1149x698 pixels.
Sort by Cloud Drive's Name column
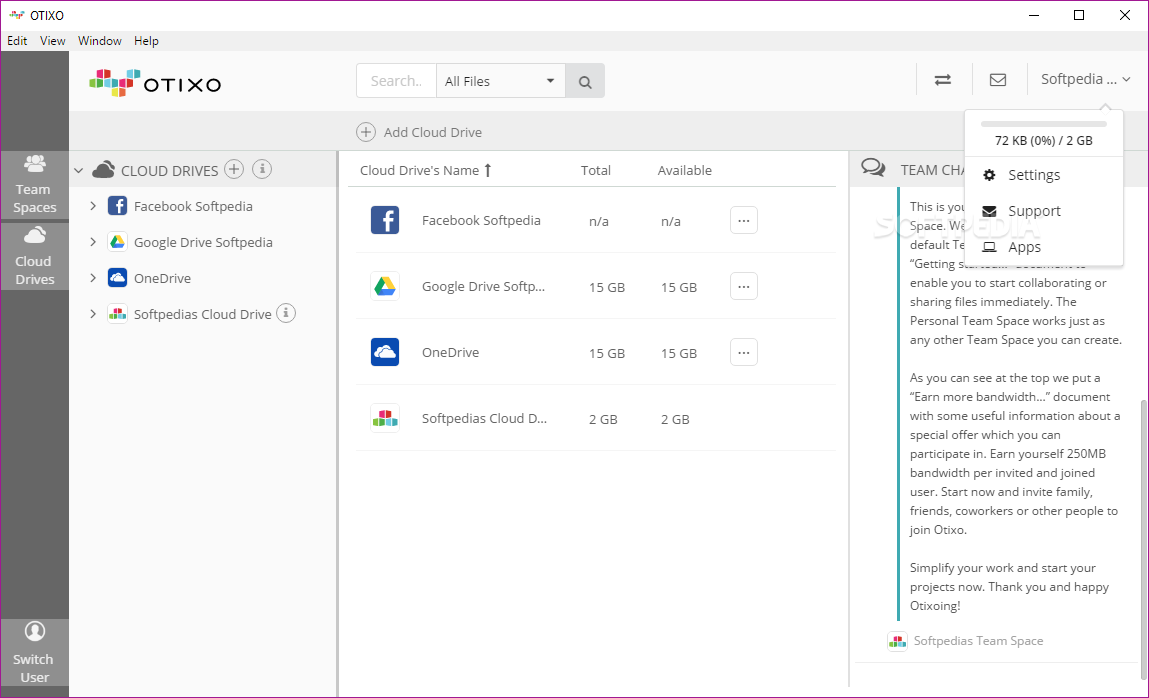419,170
